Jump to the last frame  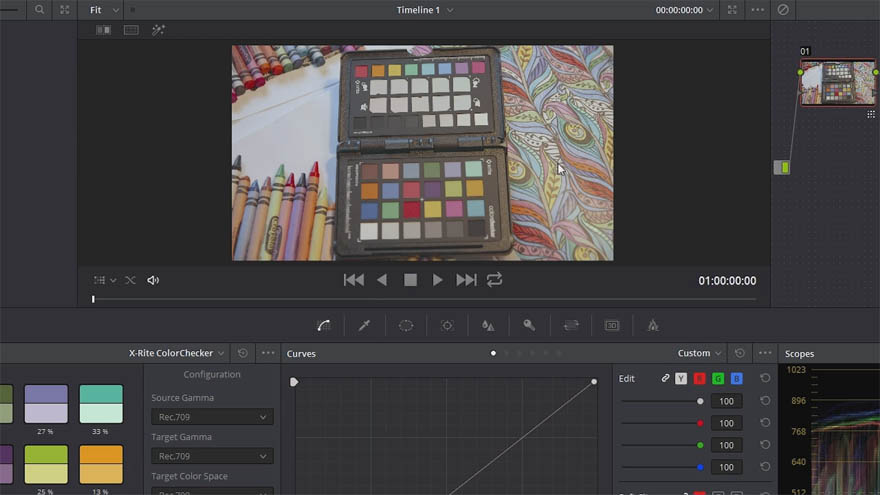point(466,279)
